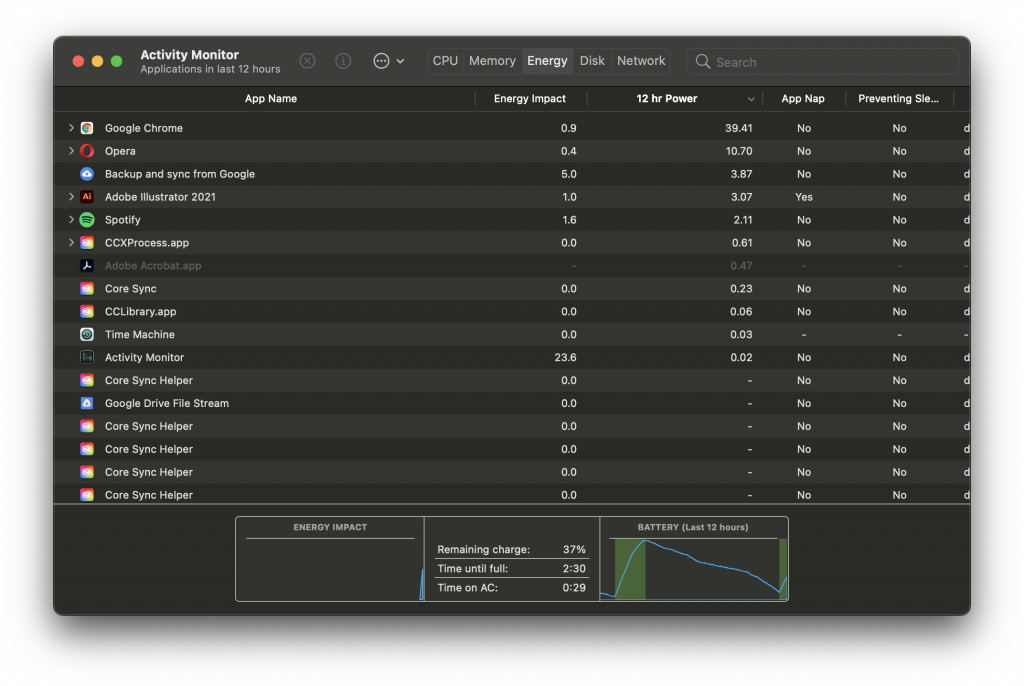Select the Core Sync row name
1024x686 pixels.
pos(131,288)
